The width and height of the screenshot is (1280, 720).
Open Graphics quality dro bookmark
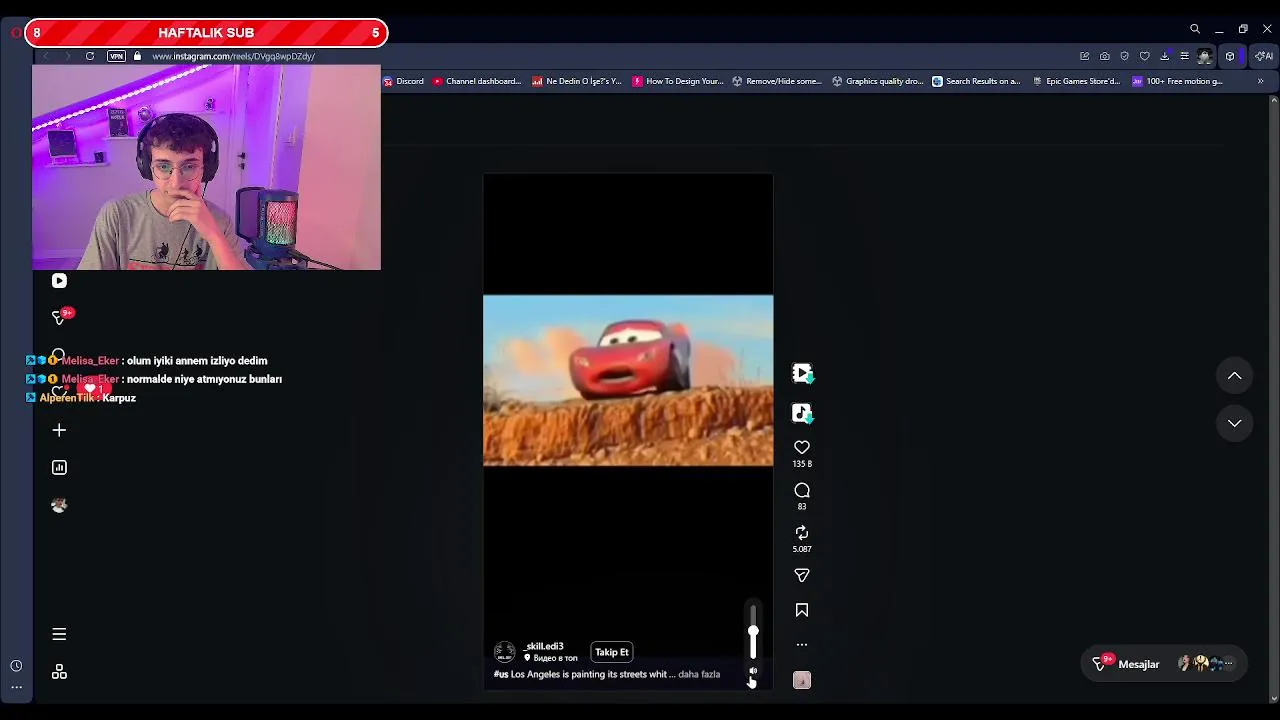(878, 81)
